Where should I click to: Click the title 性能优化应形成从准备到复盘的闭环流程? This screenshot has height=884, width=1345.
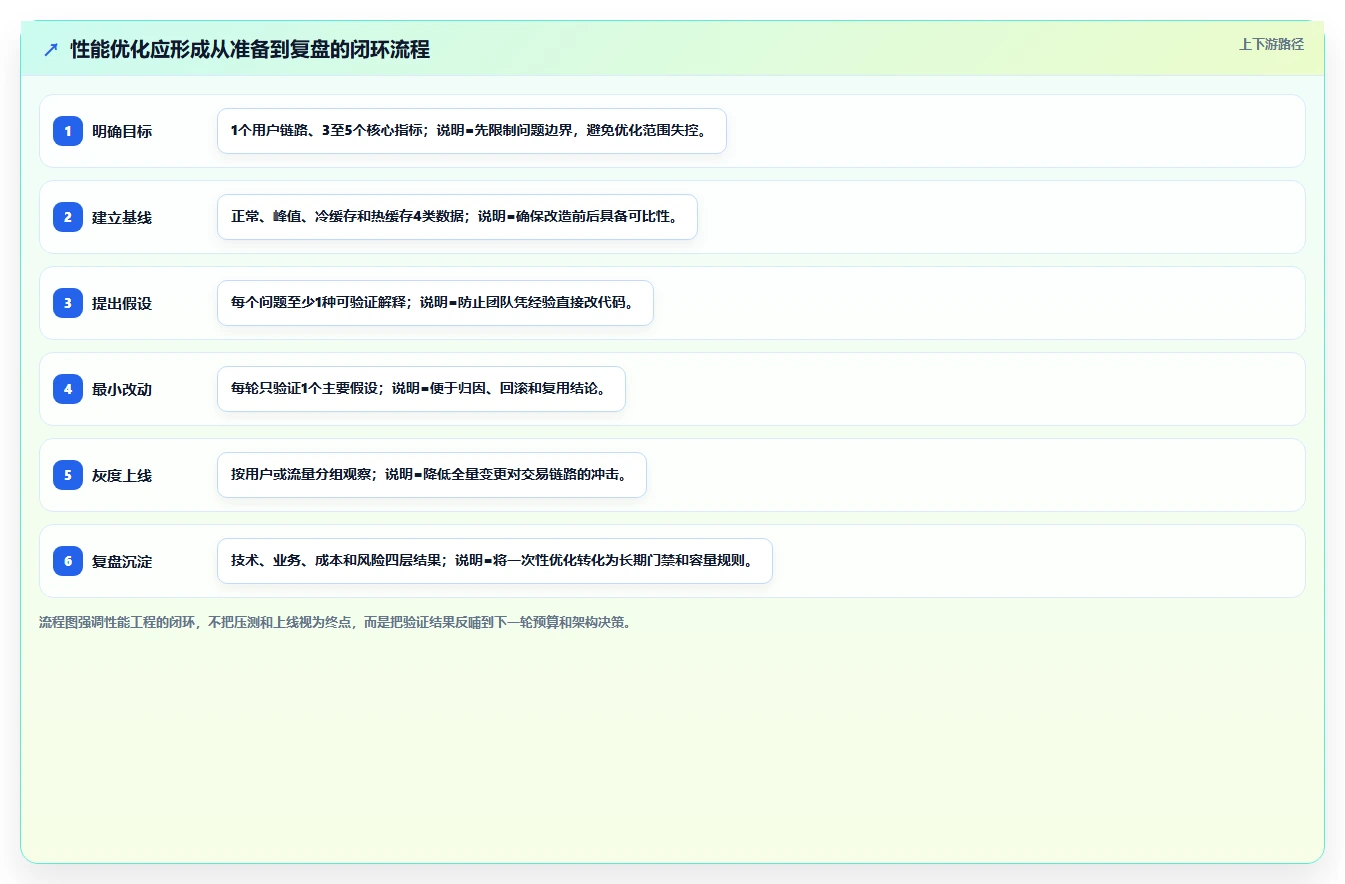click(x=250, y=50)
